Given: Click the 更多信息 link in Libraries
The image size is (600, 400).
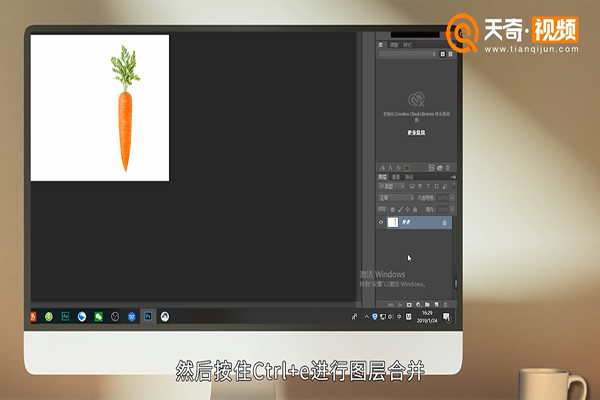Looking at the screenshot, I should point(416,132).
